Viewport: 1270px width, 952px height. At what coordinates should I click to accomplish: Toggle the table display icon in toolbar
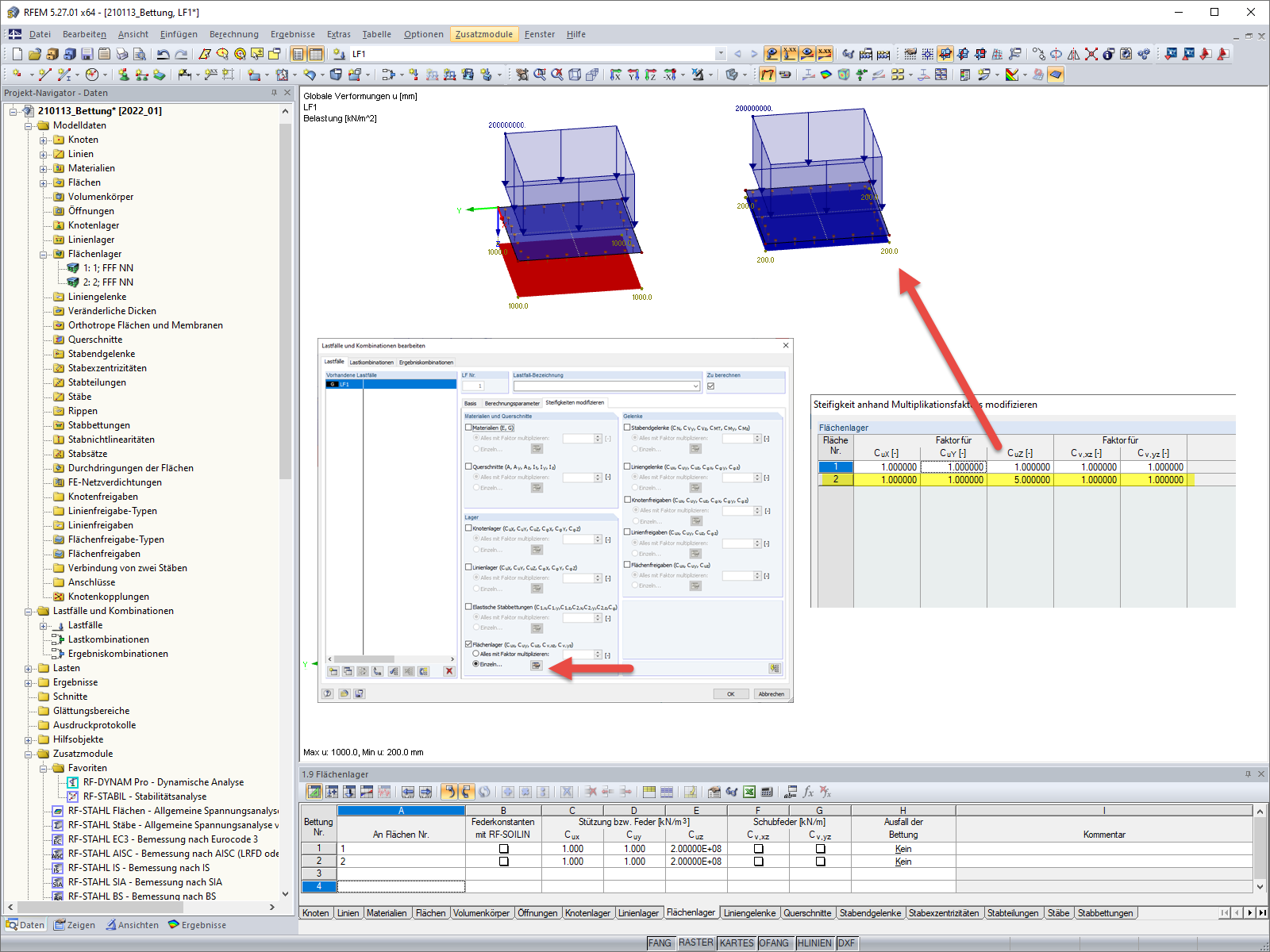[316, 54]
